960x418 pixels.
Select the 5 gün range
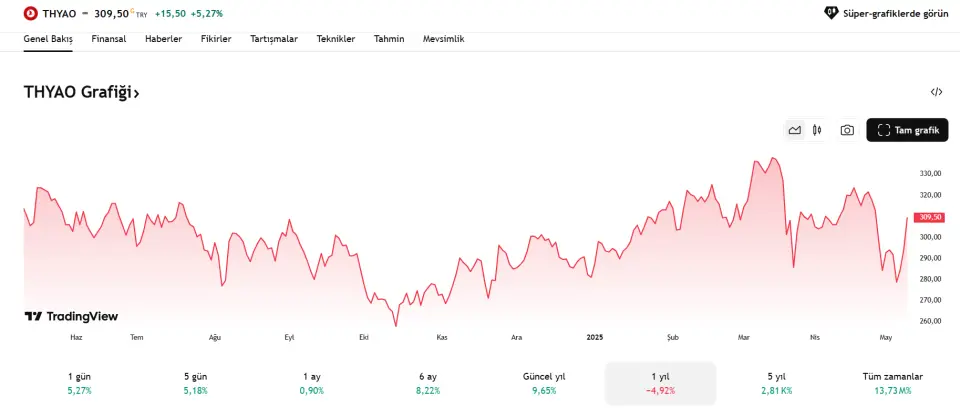[x=195, y=383]
